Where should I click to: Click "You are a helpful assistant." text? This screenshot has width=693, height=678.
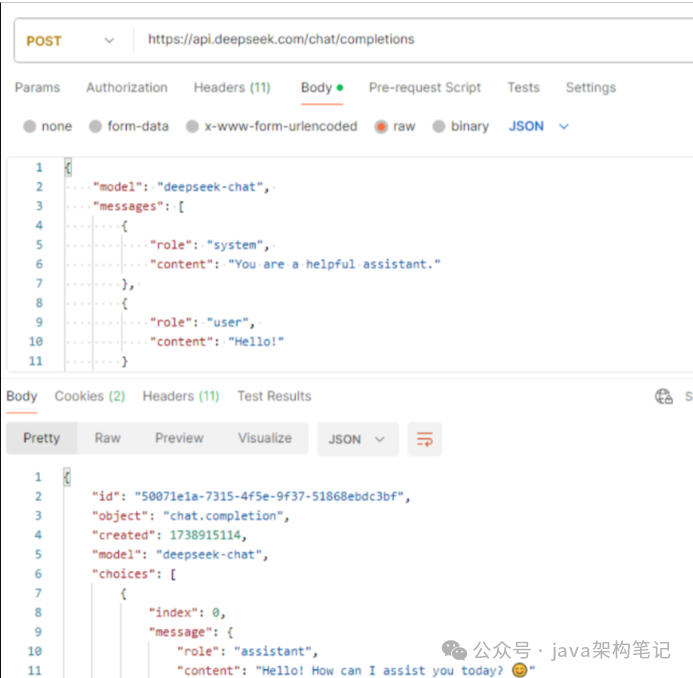(x=334, y=264)
